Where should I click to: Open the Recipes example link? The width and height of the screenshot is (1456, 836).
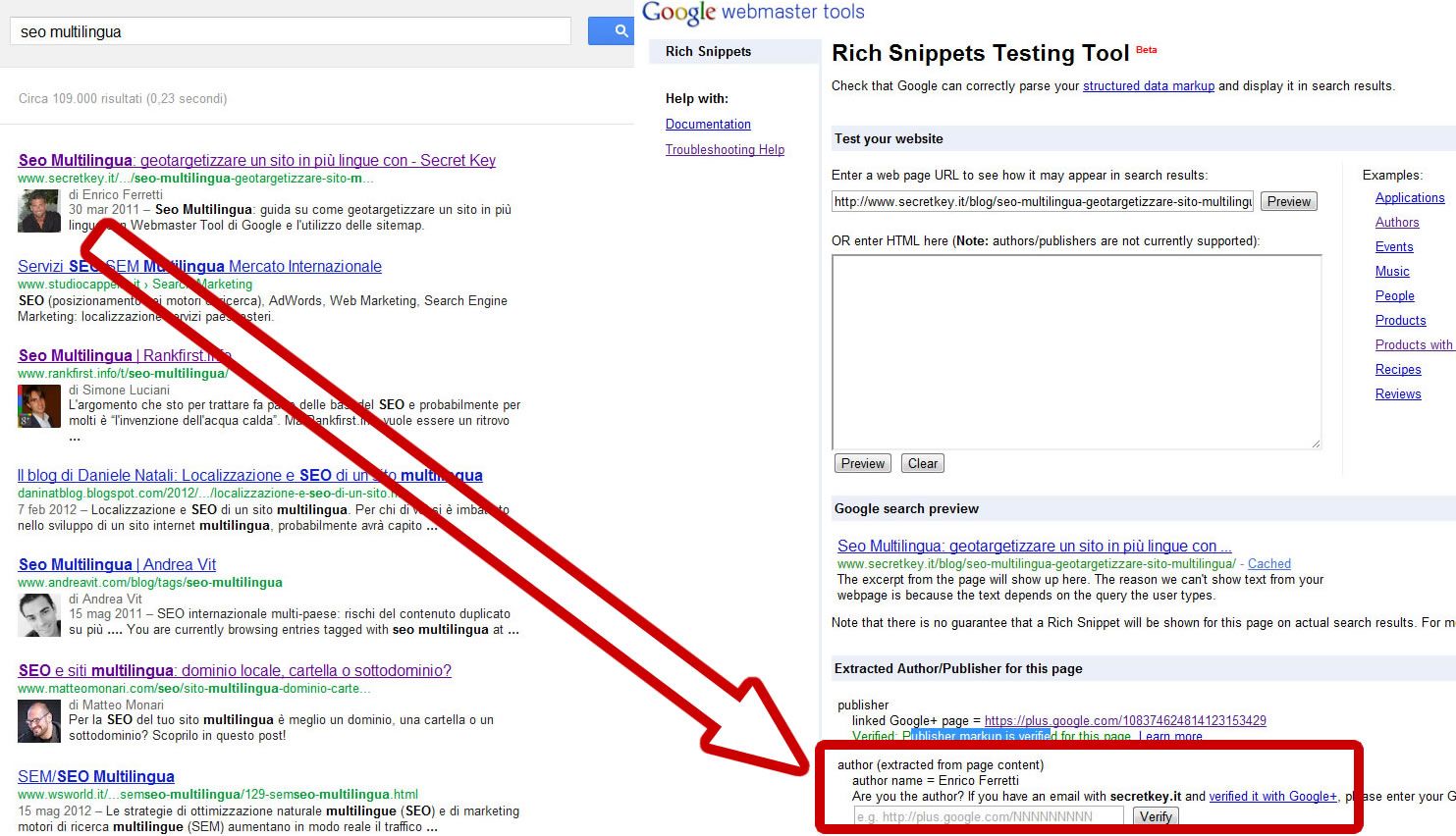pos(1398,369)
